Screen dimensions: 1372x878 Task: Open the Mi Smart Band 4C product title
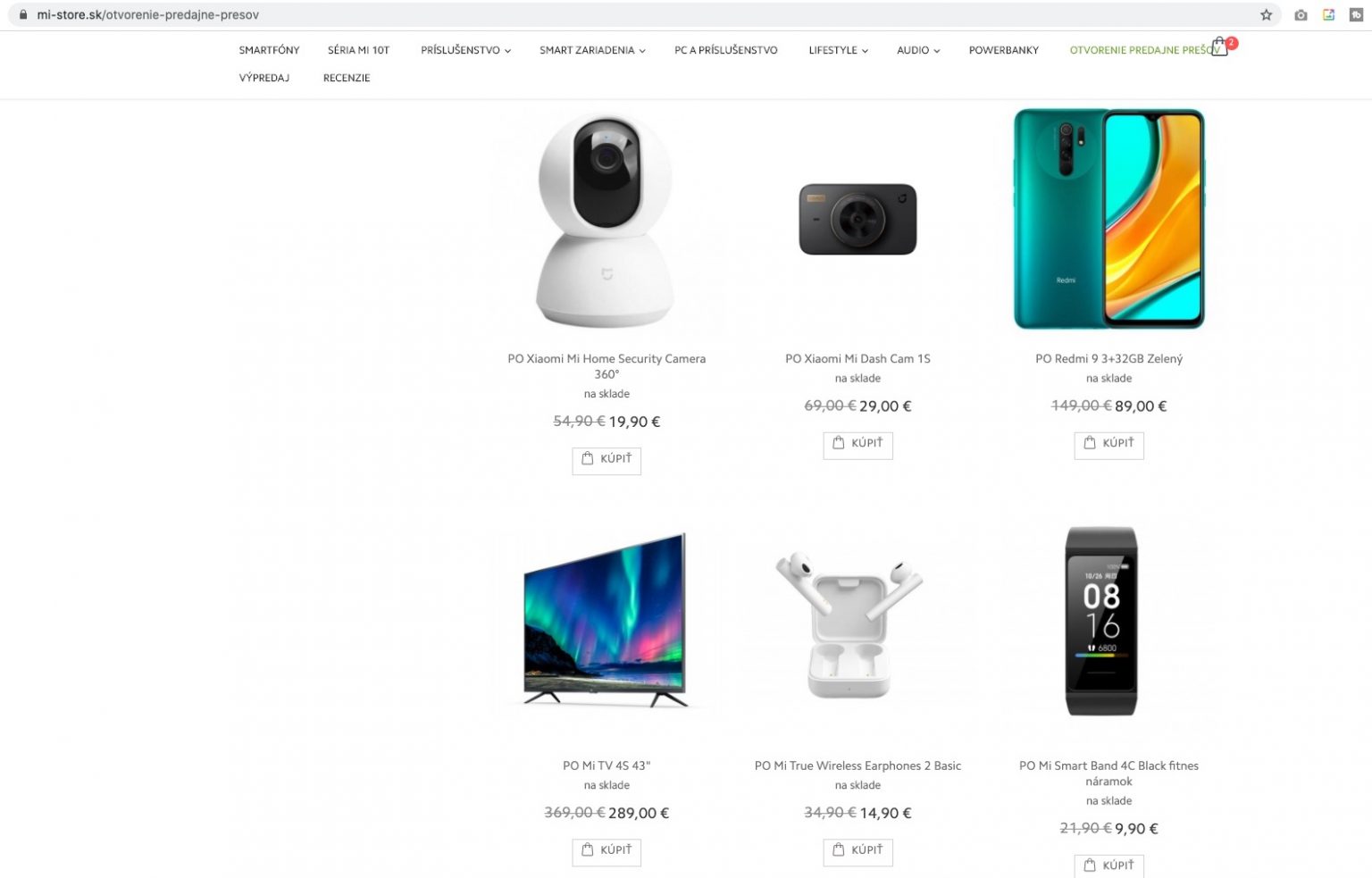(x=1108, y=773)
